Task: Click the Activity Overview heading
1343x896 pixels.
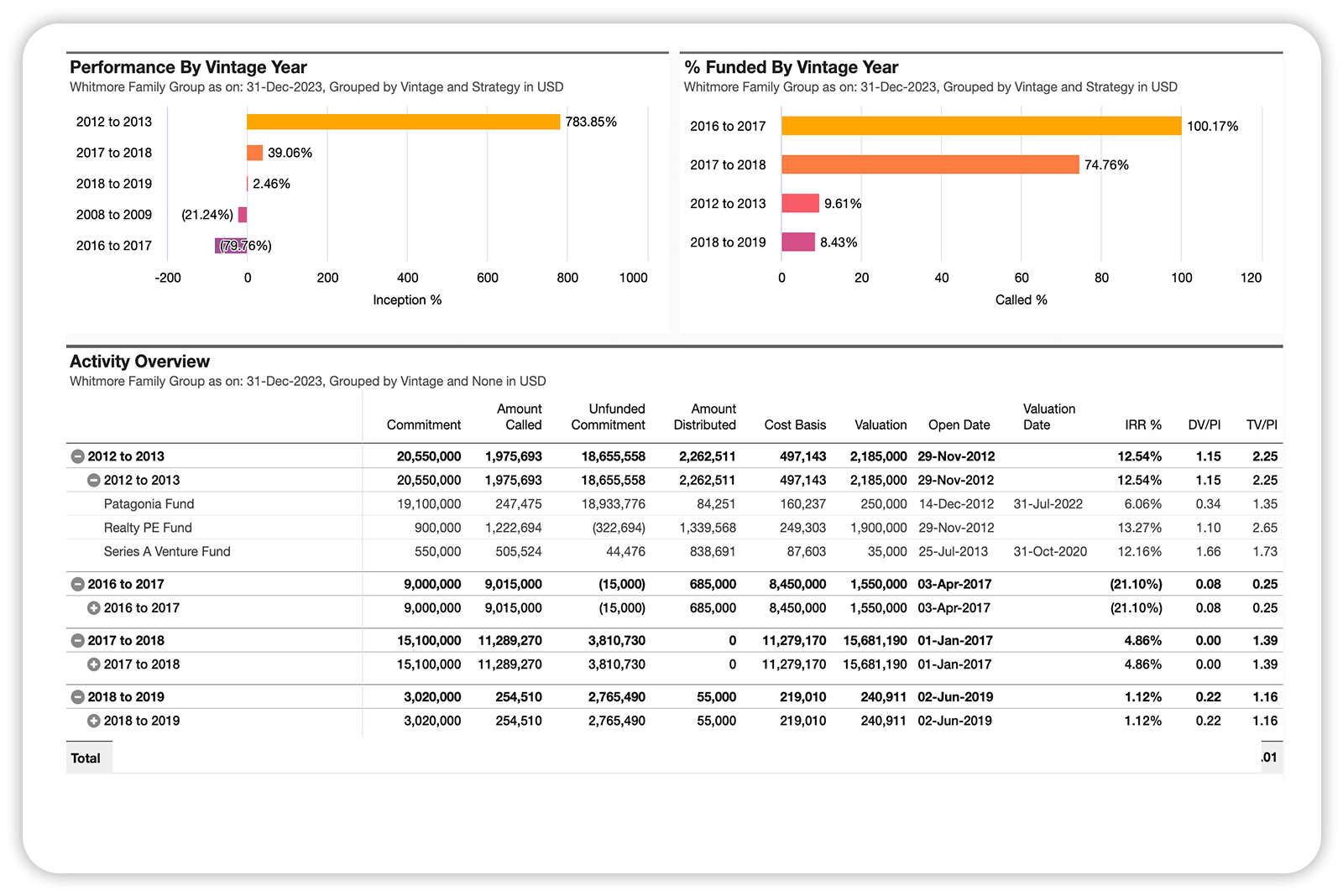Action: point(139,362)
